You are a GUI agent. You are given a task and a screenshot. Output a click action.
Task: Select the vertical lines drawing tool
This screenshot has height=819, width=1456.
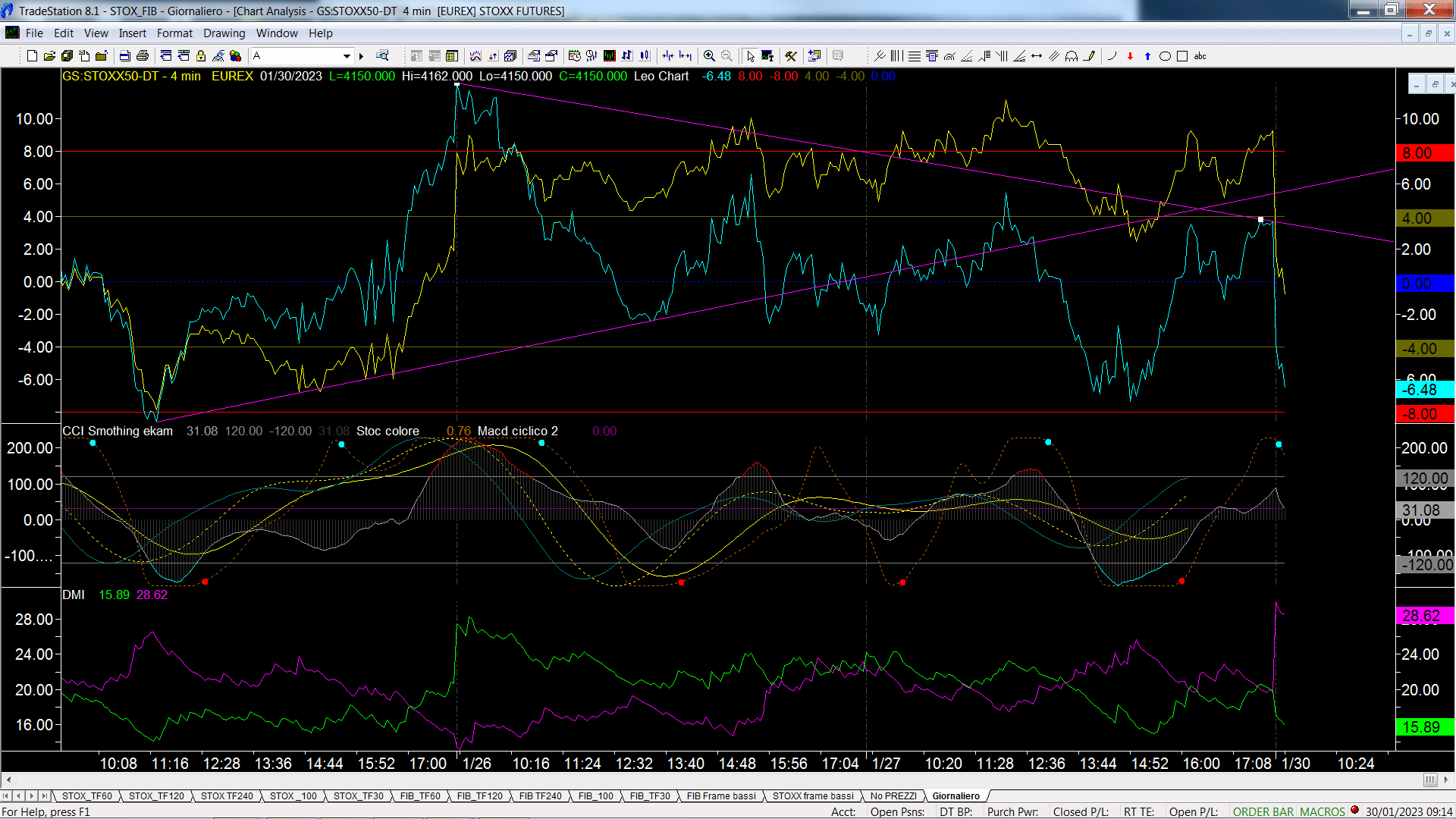(897, 56)
